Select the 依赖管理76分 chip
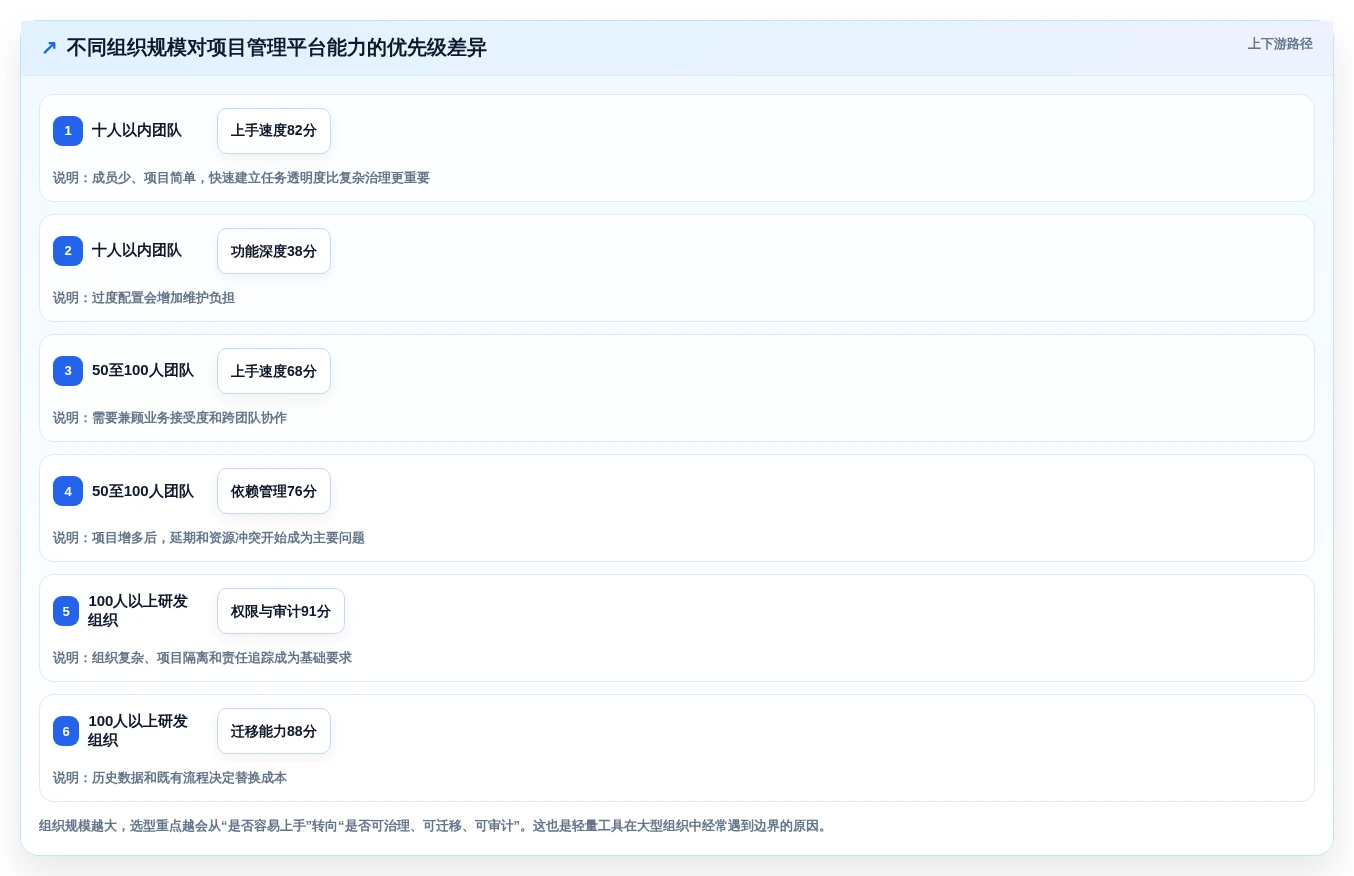Image resolution: width=1354 pixels, height=876 pixels. (x=274, y=491)
